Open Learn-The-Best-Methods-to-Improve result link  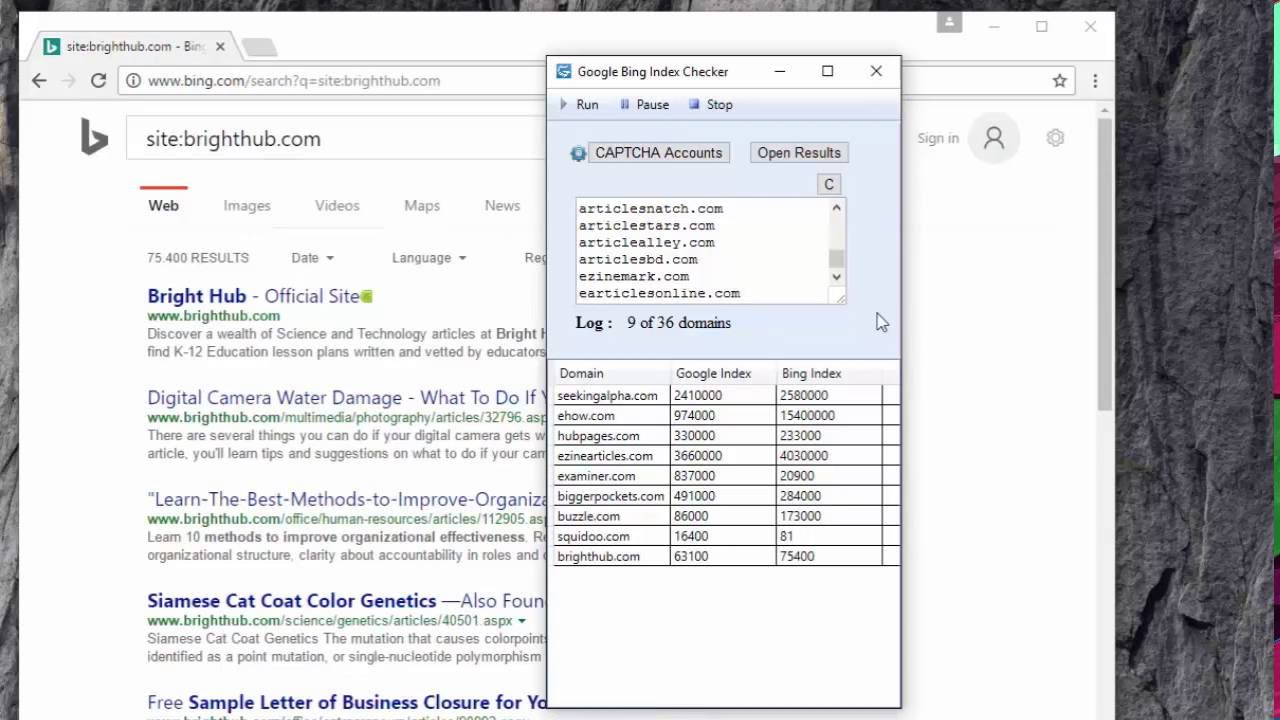click(346, 499)
